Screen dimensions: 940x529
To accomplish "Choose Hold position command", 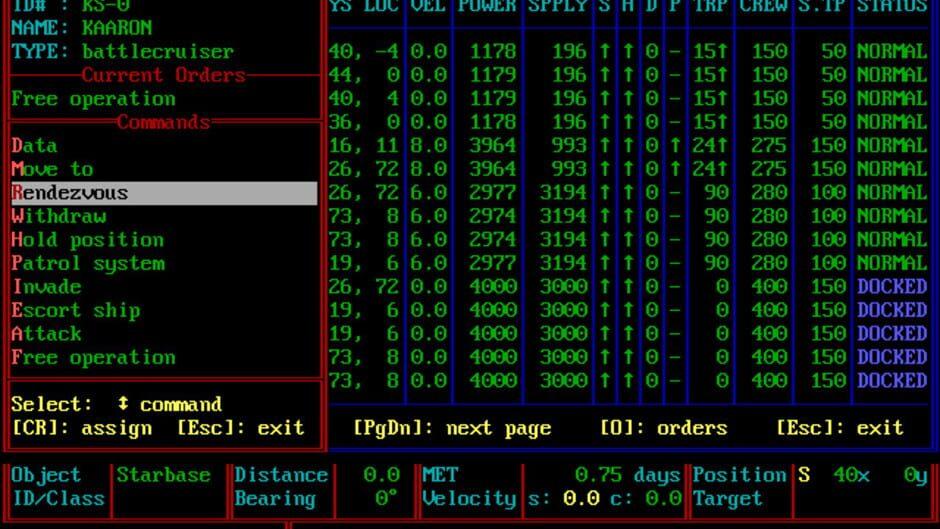I will tap(88, 240).
